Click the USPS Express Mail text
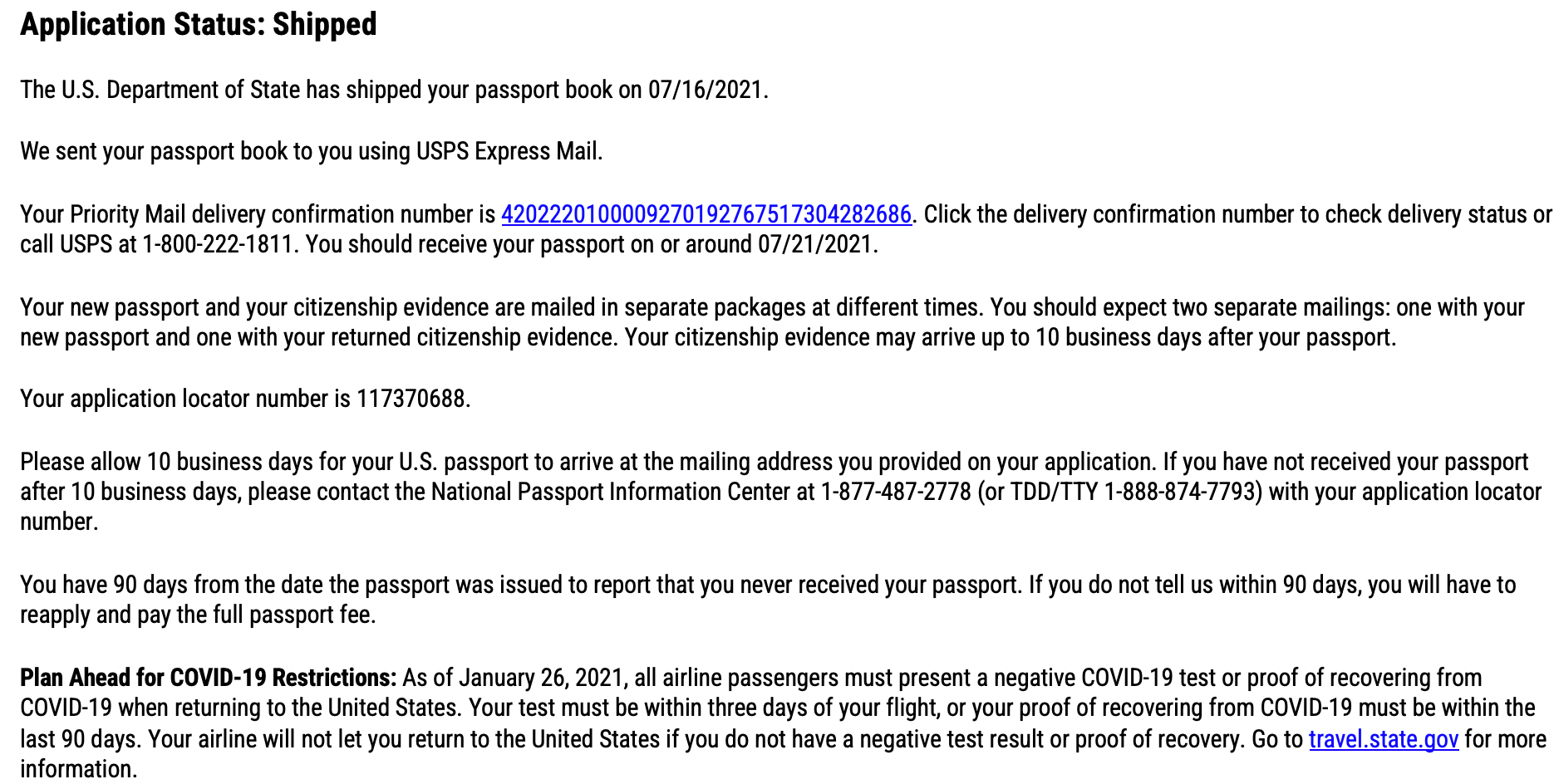 tap(507, 151)
